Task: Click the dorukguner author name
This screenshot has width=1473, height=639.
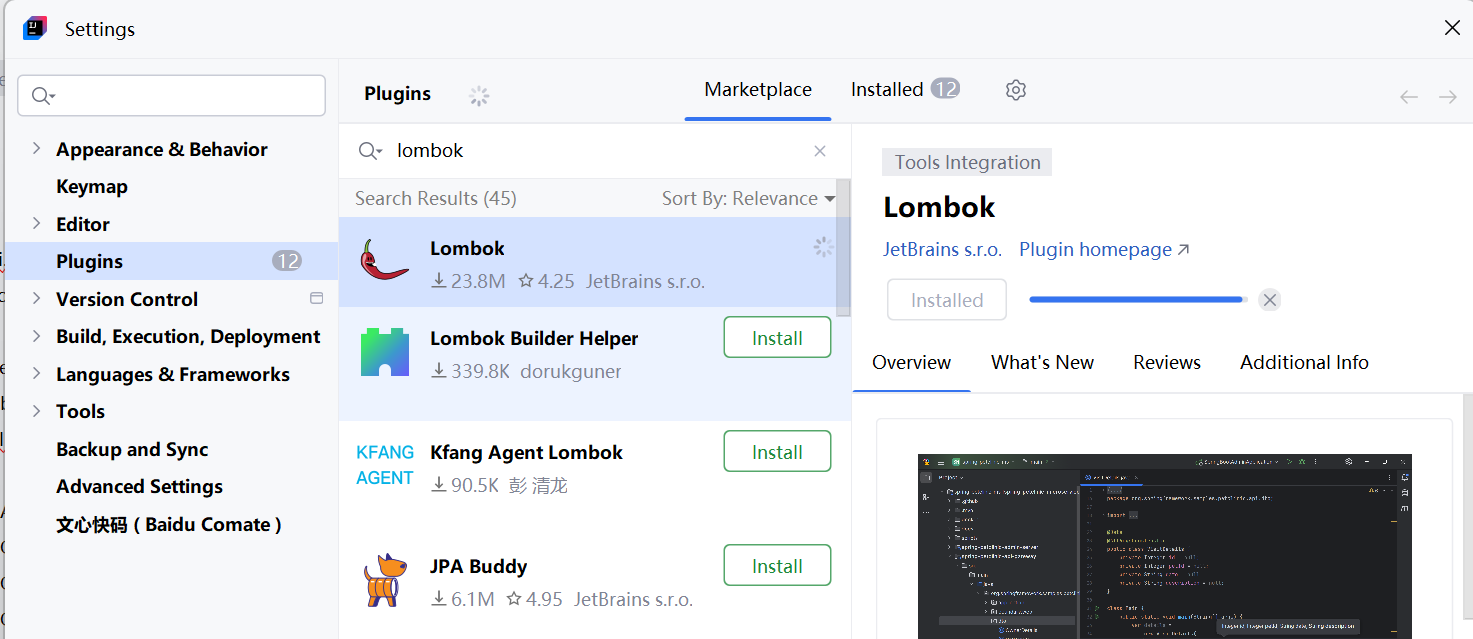Action: click(x=571, y=371)
